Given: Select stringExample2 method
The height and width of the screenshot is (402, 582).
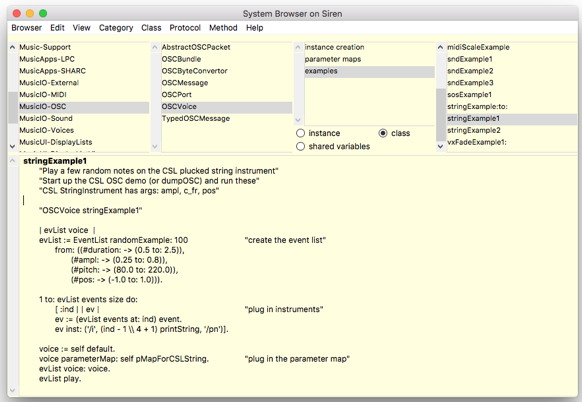Looking at the screenshot, I should click(512, 130).
